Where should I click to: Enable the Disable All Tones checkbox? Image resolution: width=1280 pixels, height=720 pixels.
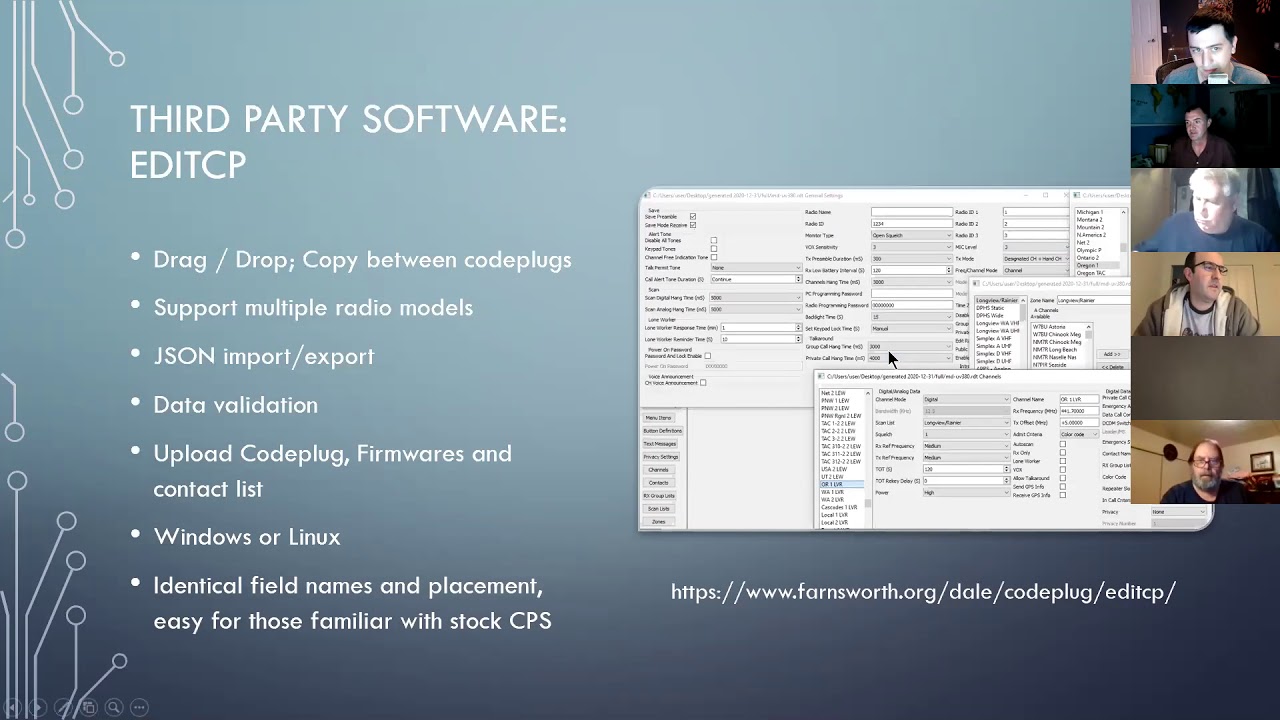click(713, 241)
